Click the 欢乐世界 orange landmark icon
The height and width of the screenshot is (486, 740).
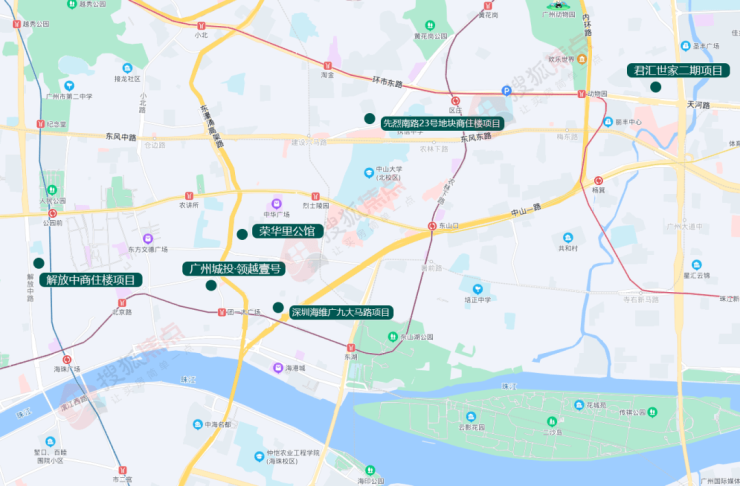582,59
